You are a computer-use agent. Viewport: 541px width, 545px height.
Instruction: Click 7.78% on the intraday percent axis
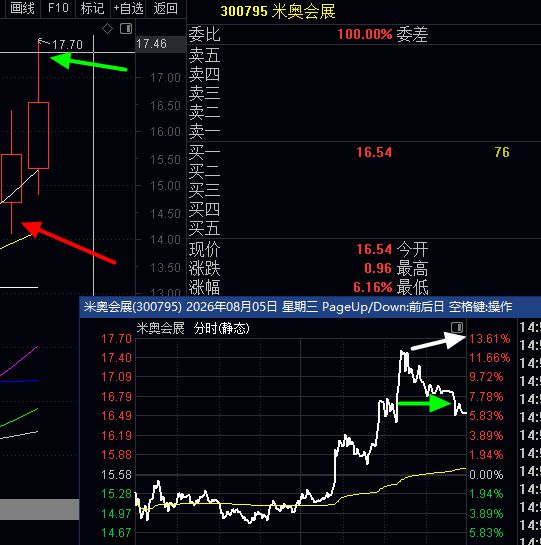pyautogui.click(x=486, y=397)
